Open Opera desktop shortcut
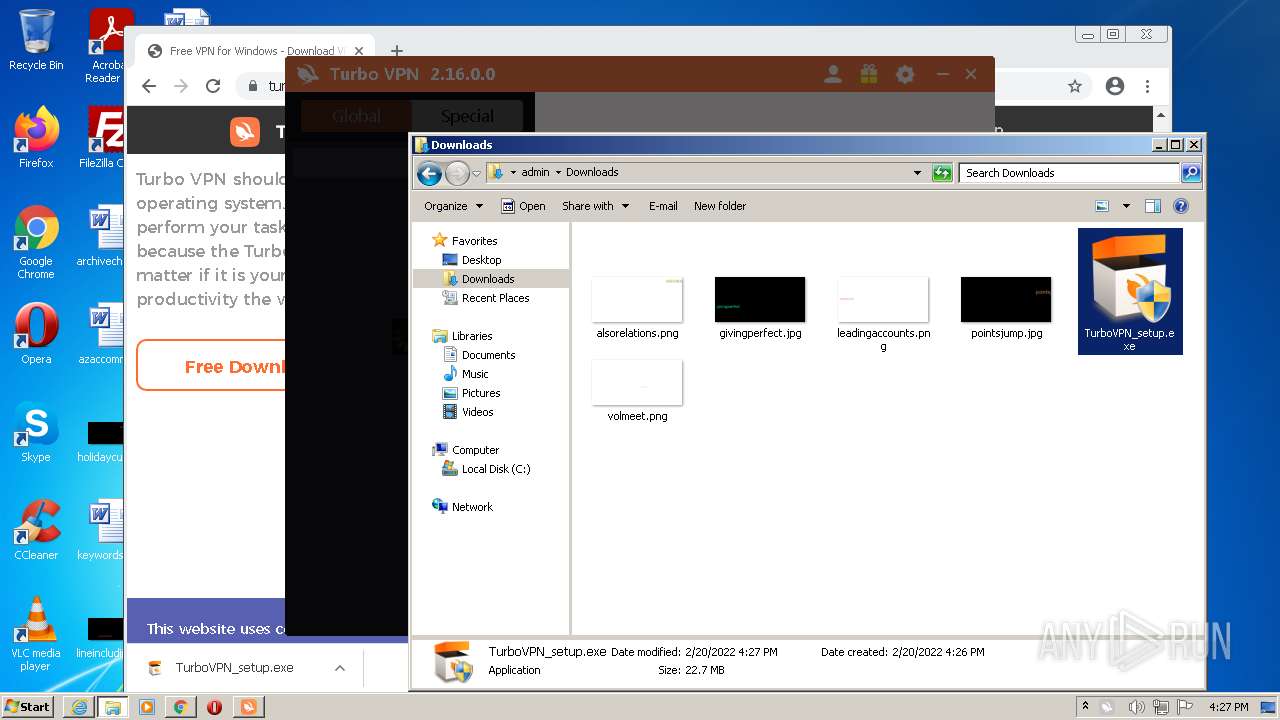This screenshot has height=720, width=1280. pos(36,334)
